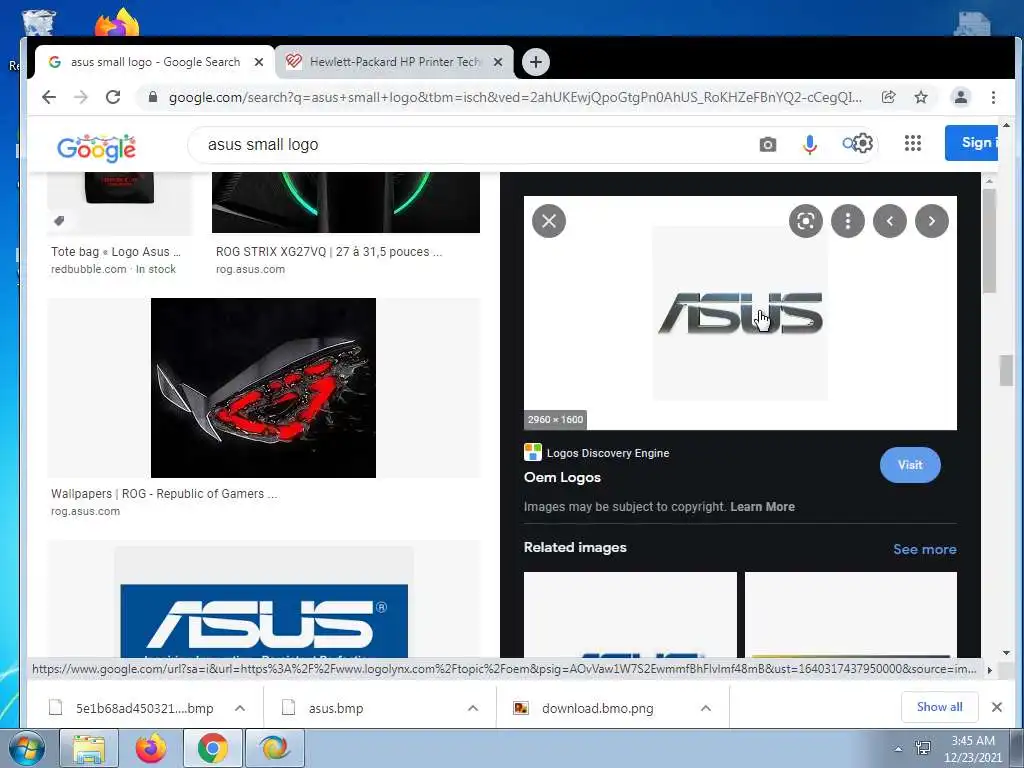
Task: Open the Chrome three-dot menu
Action: (x=993, y=97)
